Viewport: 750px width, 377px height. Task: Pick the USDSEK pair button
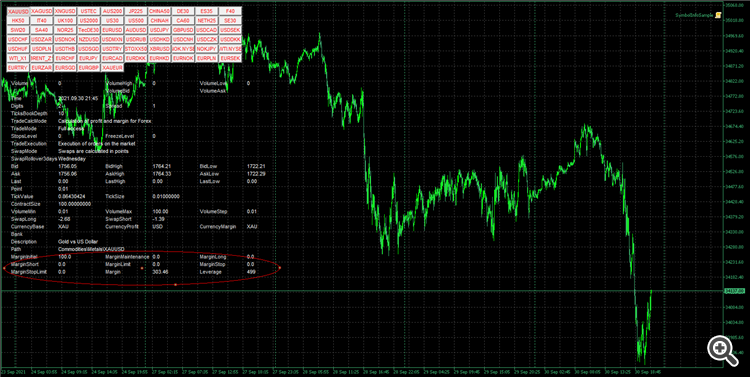(x=230, y=30)
